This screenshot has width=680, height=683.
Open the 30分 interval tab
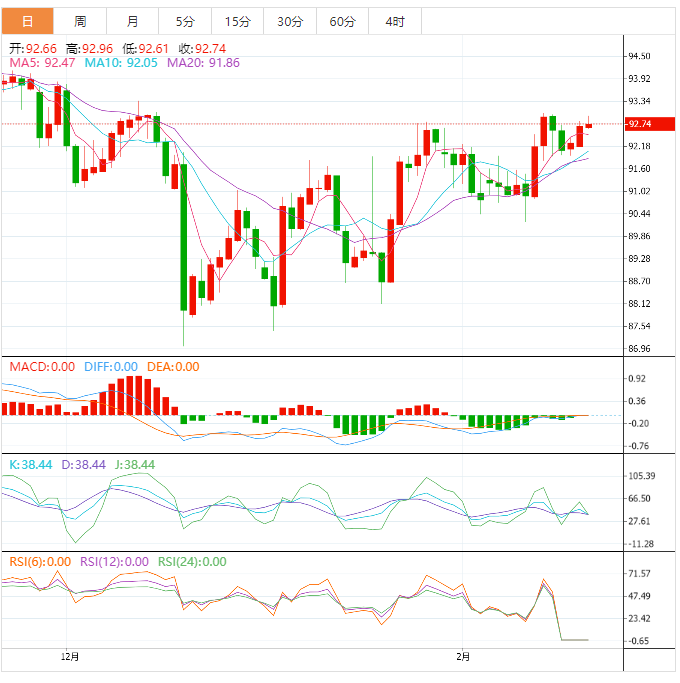tap(290, 21)
